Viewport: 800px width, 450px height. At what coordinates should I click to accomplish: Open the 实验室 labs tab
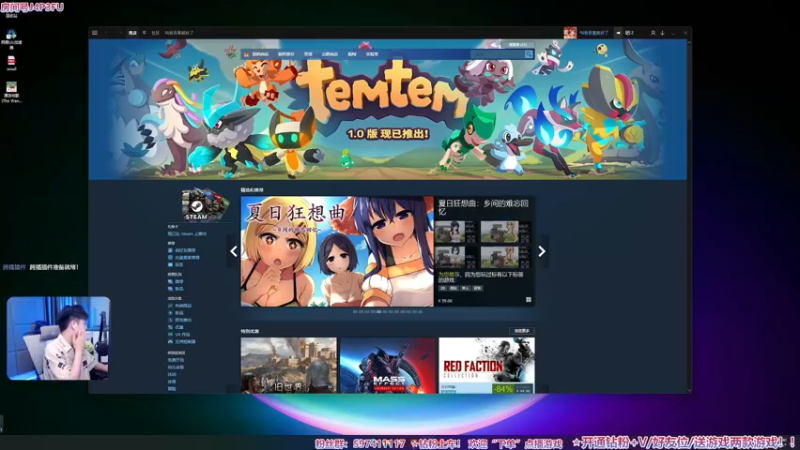click(372, 54)
